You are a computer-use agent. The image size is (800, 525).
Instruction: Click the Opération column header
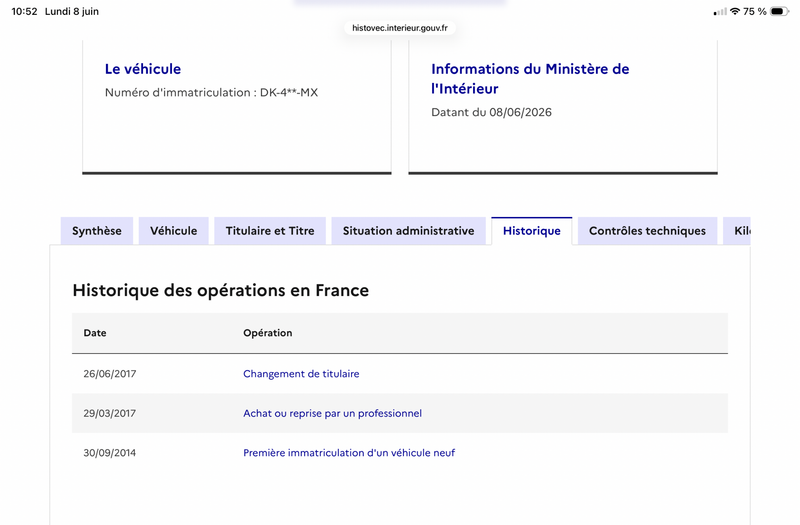point(267,333)
